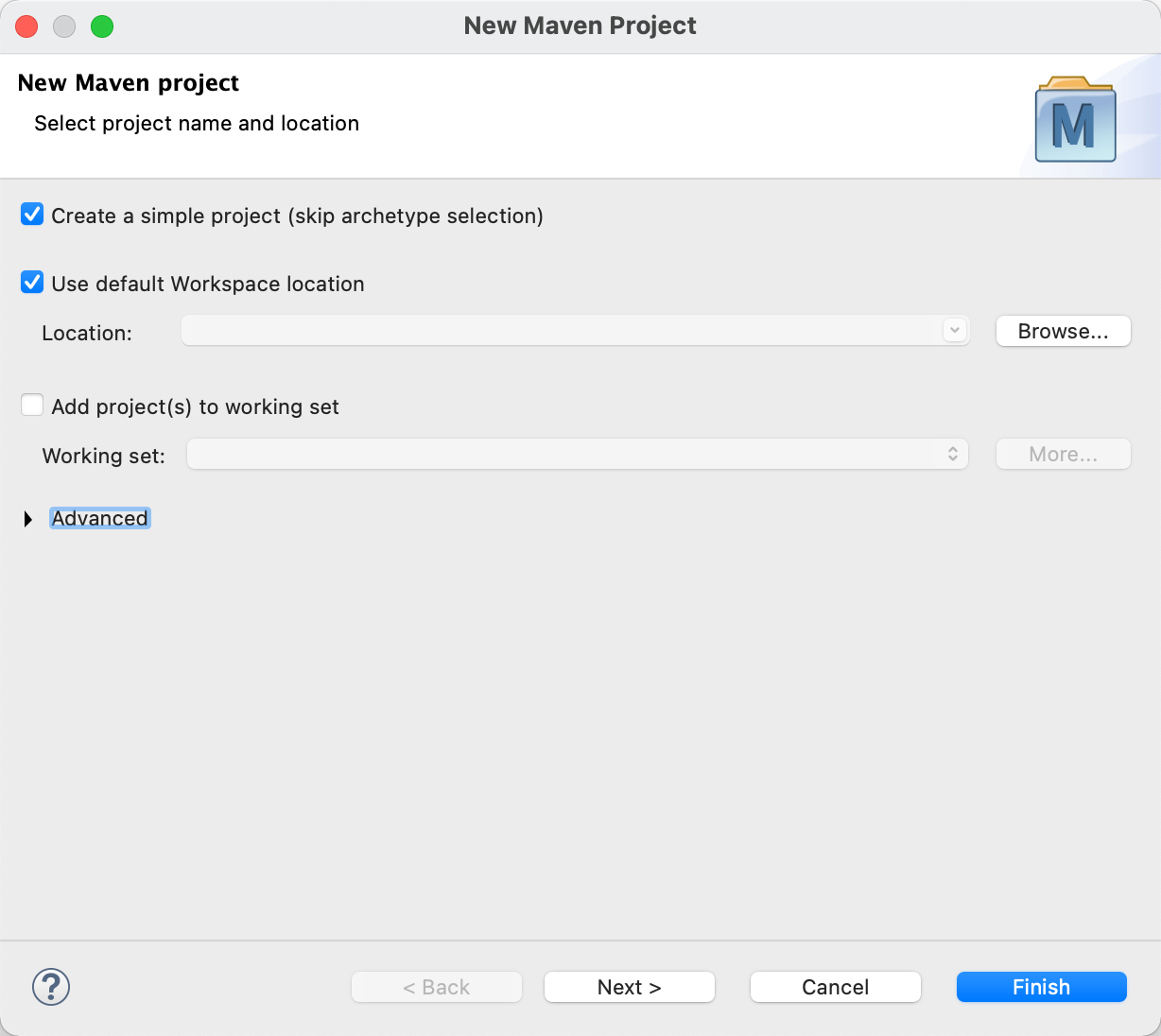The height and width of the screenshot is (1036, 1161).
Task: Close window with red button
Action: (x=26, y=26)
